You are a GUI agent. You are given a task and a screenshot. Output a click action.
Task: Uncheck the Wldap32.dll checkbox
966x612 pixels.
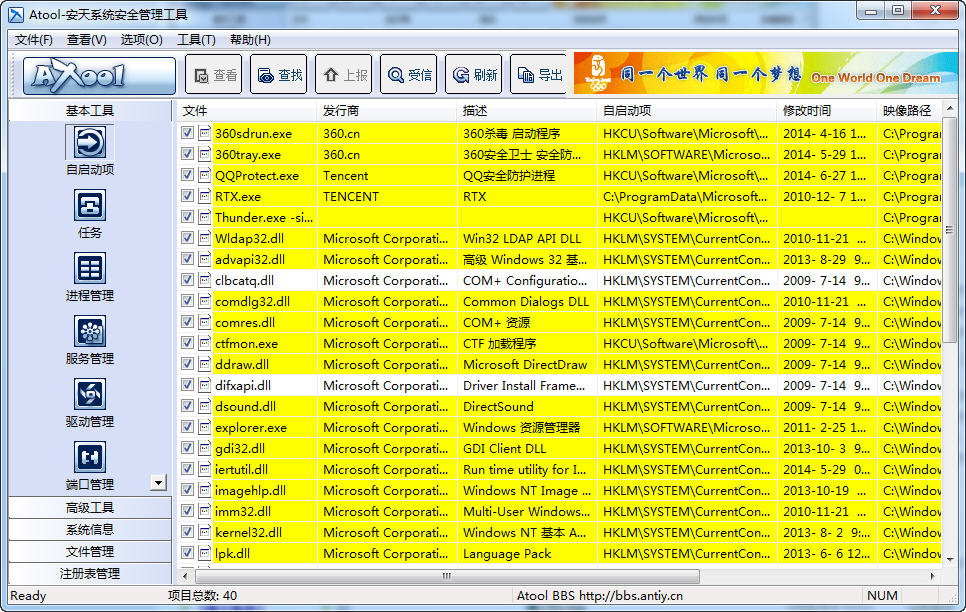coord(187,237)
